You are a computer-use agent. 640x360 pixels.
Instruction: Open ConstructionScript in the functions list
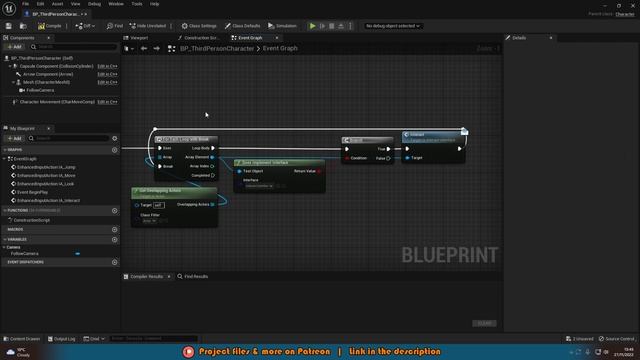point(31,220)
